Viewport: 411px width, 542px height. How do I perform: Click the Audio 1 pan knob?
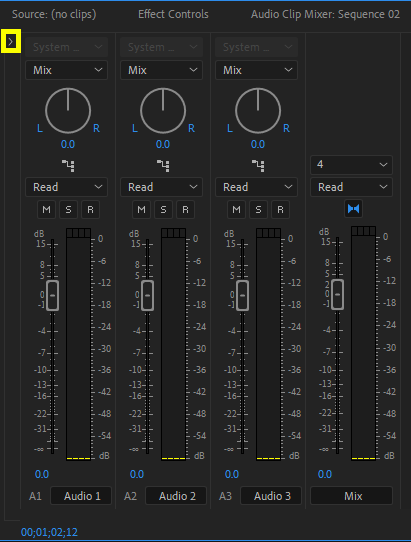(x=68, y=111)
